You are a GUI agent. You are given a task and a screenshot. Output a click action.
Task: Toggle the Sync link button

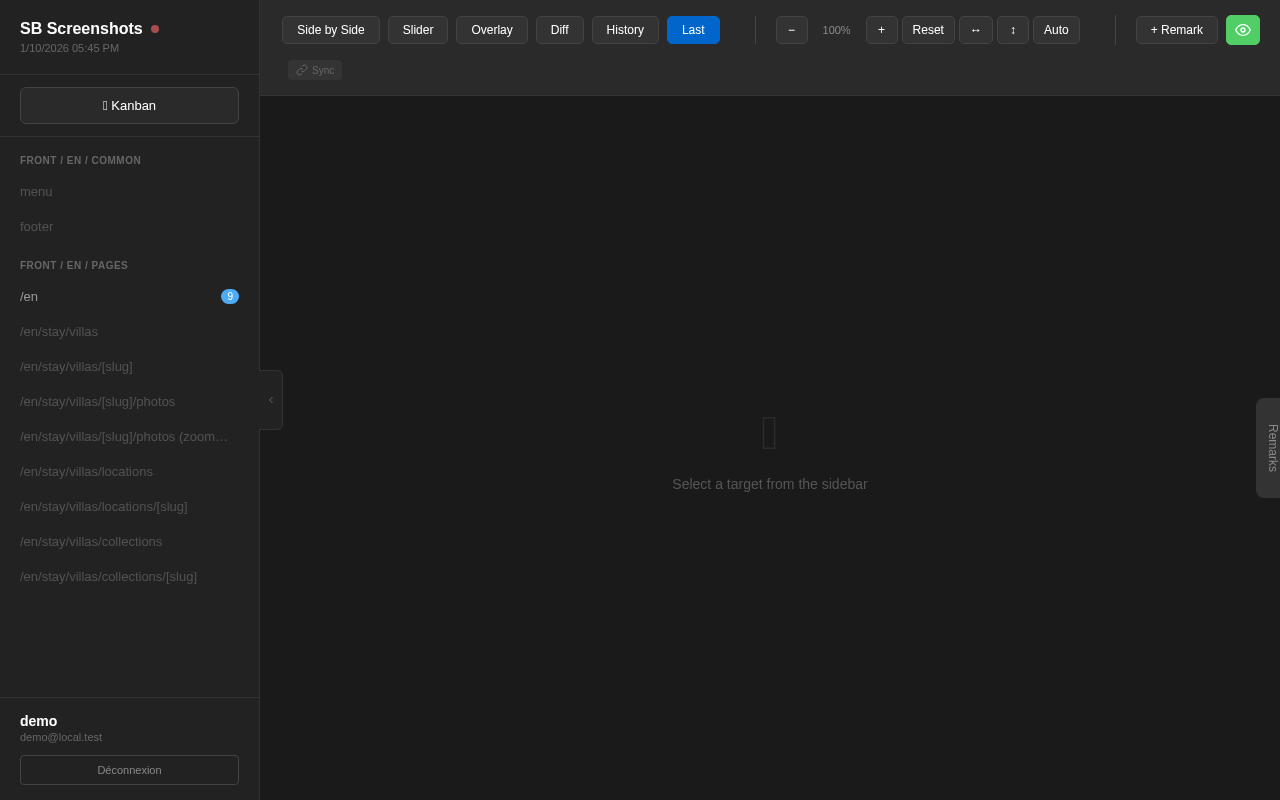pos(315,70)
